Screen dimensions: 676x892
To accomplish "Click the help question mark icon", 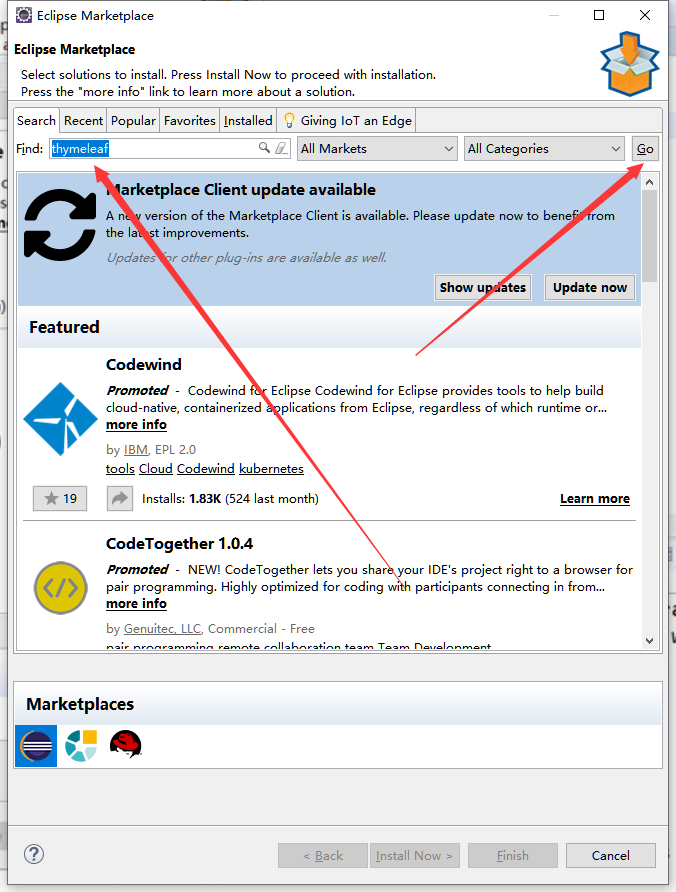I will tap(34, 854).
